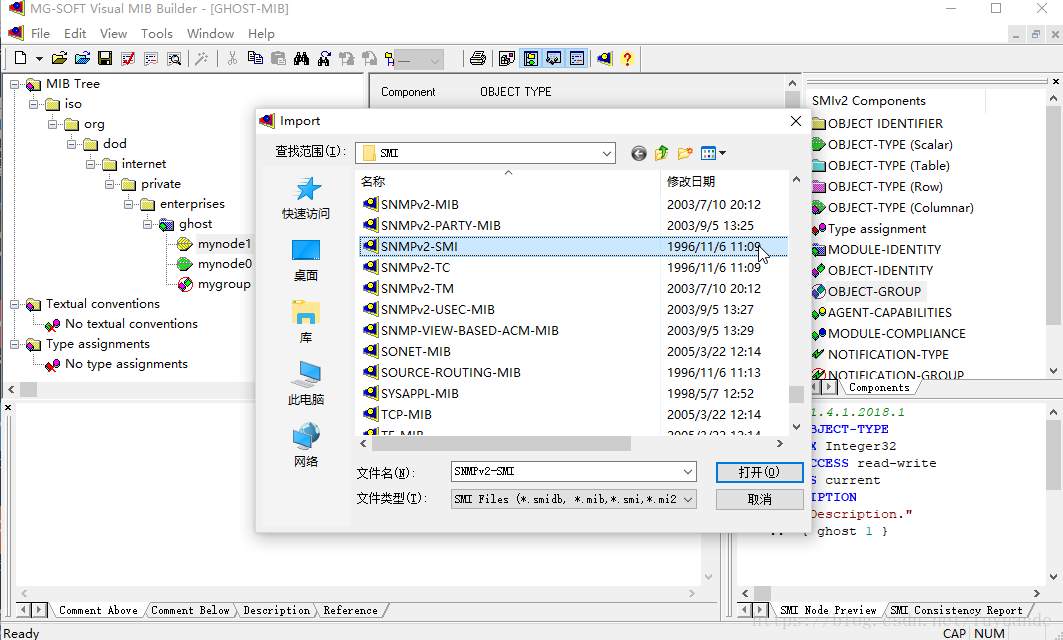Open New file dropdown arrow in toolbar
This screenshot has width=1063, height=640.
coord(39,59)
